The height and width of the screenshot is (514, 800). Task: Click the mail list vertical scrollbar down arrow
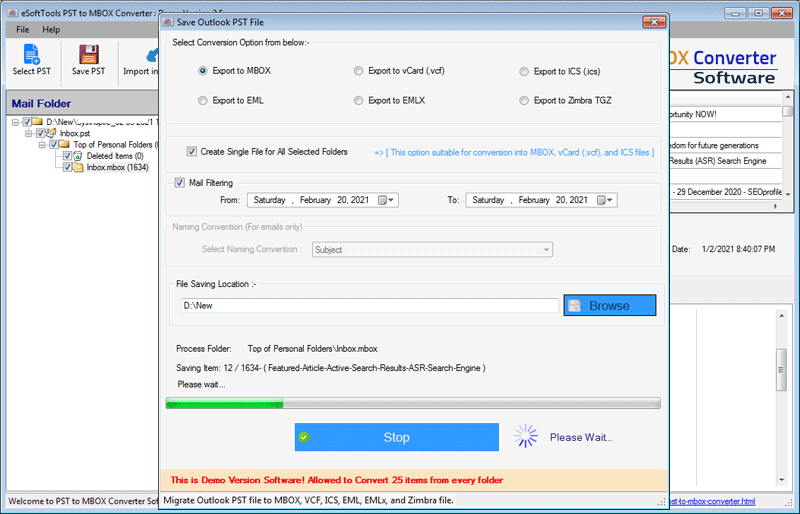[788, 194]
